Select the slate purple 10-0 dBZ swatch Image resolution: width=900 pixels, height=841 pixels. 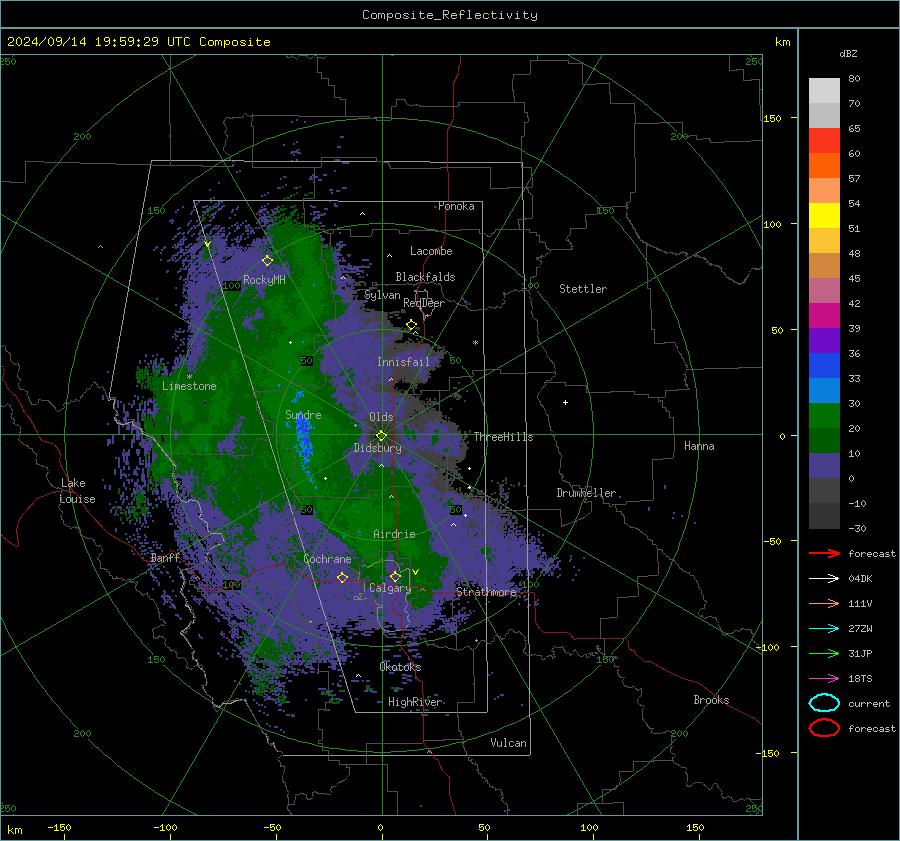(x=824, y=466)
